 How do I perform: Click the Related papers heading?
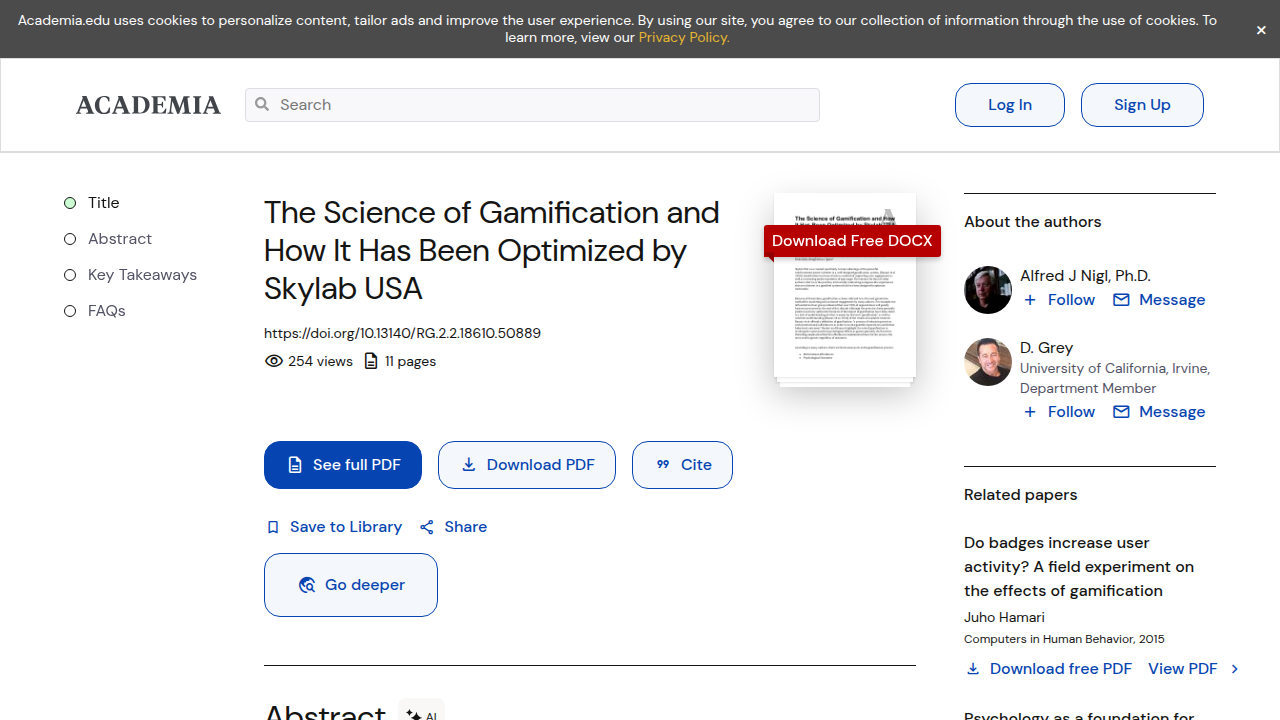coord(1021,495)
